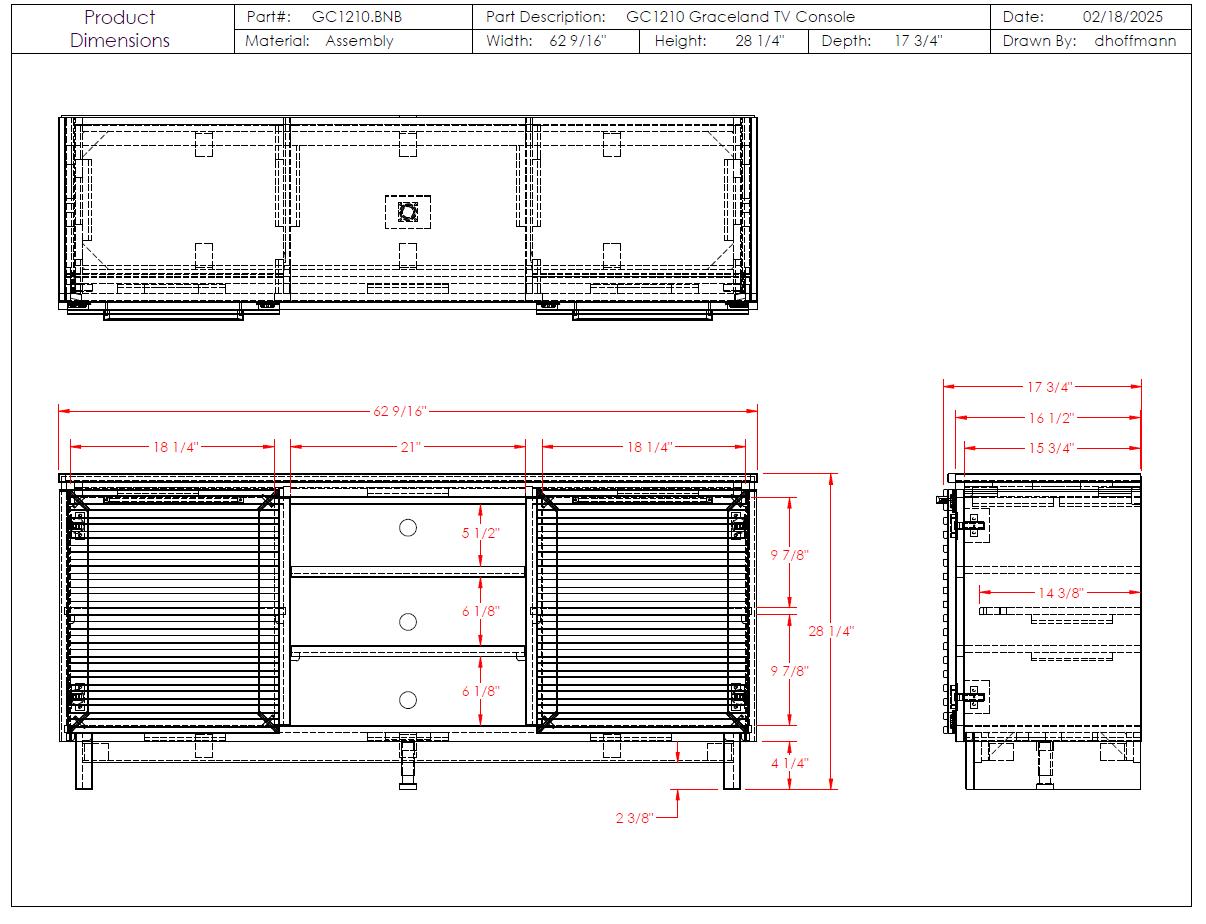Click the part number GC1210.BNB
The height and width of the screenshot is (924, 1206).
356,17
